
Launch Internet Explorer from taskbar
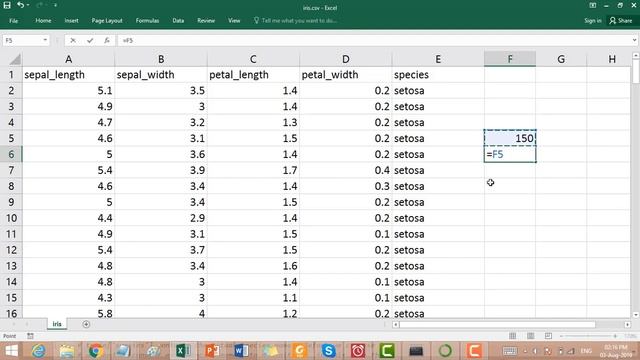click(x=39, y=351)
